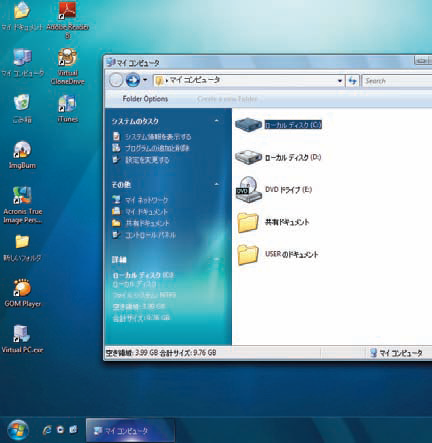Viewport: 432px width, 443px height.
Task: Select Acronis True Image desktop icon
Action: (23, 205)
